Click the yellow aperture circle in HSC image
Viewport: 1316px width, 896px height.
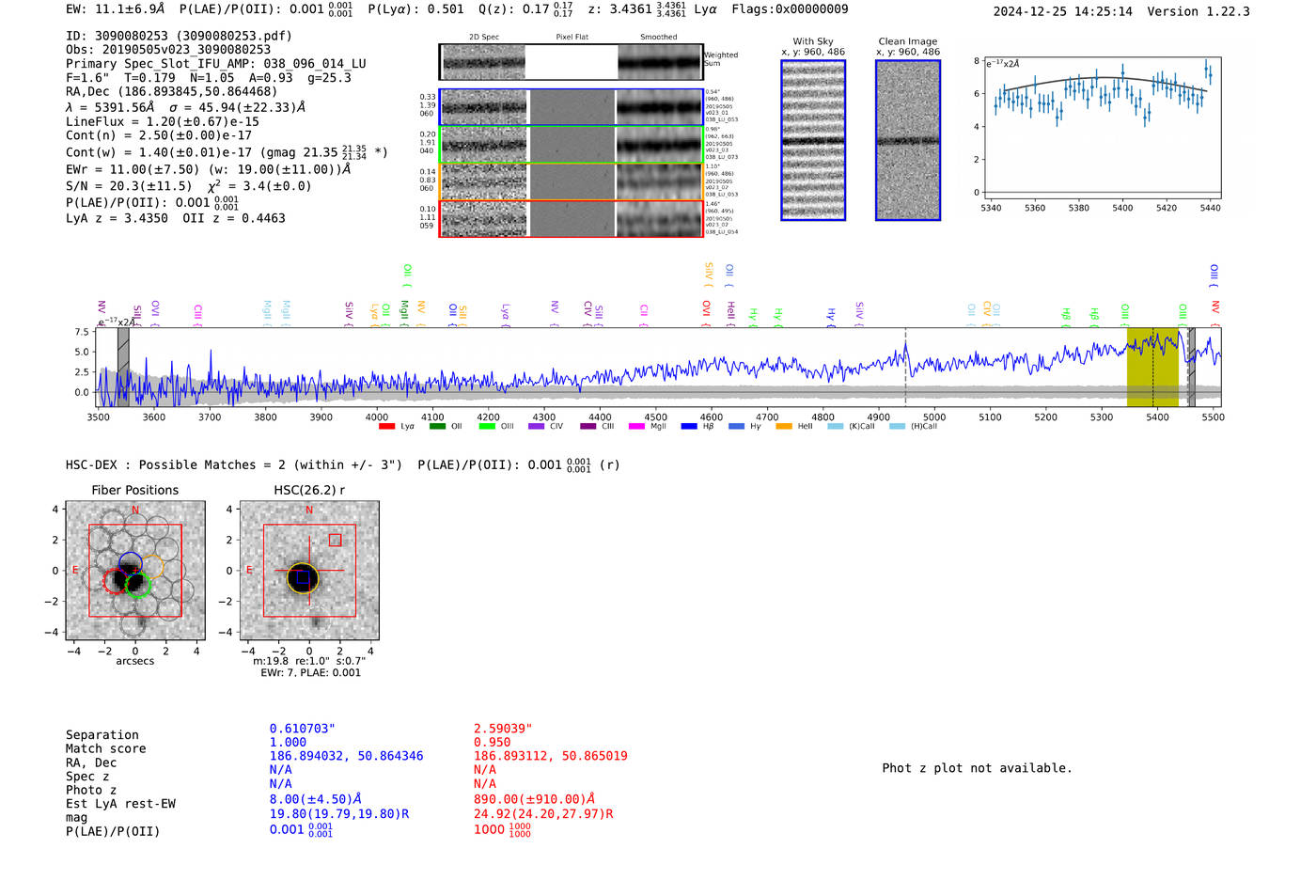tap(303, 577)
